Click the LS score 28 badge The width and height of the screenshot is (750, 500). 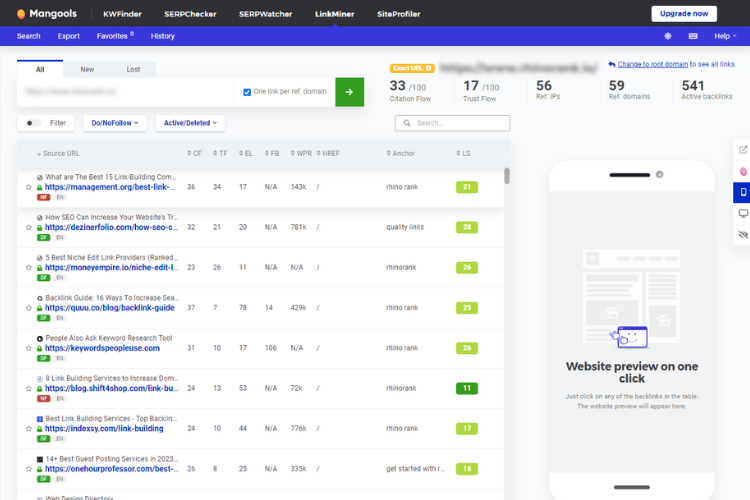pyautogui.click(x=467, y=227)
